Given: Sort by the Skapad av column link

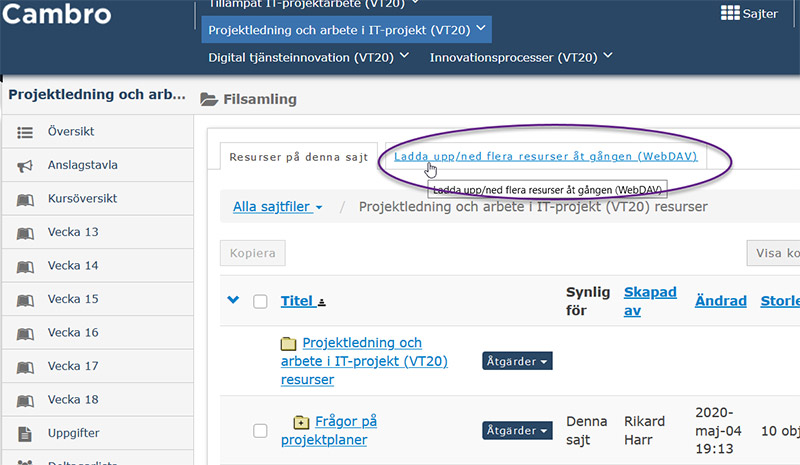Looking at the screenshot, I should pos(650,301).
